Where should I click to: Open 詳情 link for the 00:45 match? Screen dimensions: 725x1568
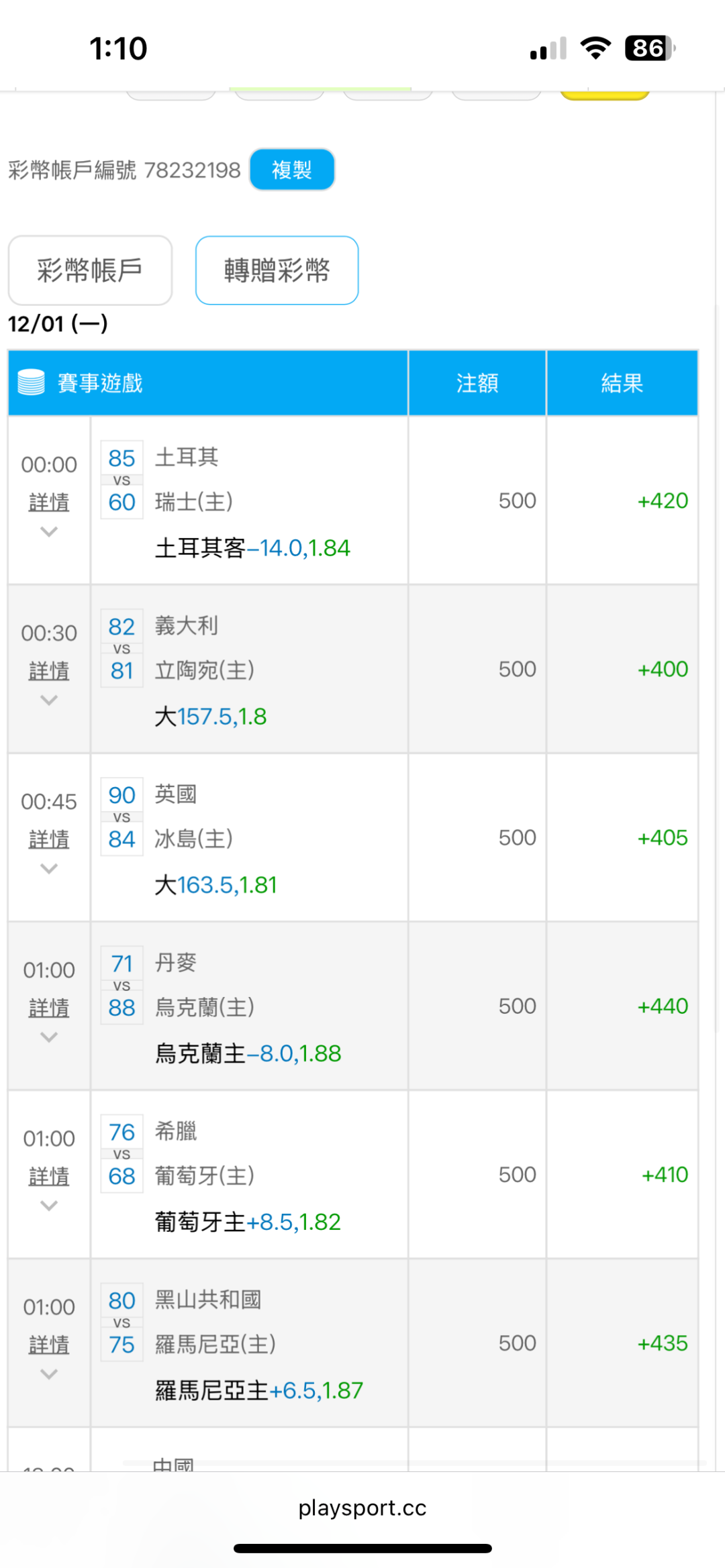pyautogui.click(x=49, y=839)
